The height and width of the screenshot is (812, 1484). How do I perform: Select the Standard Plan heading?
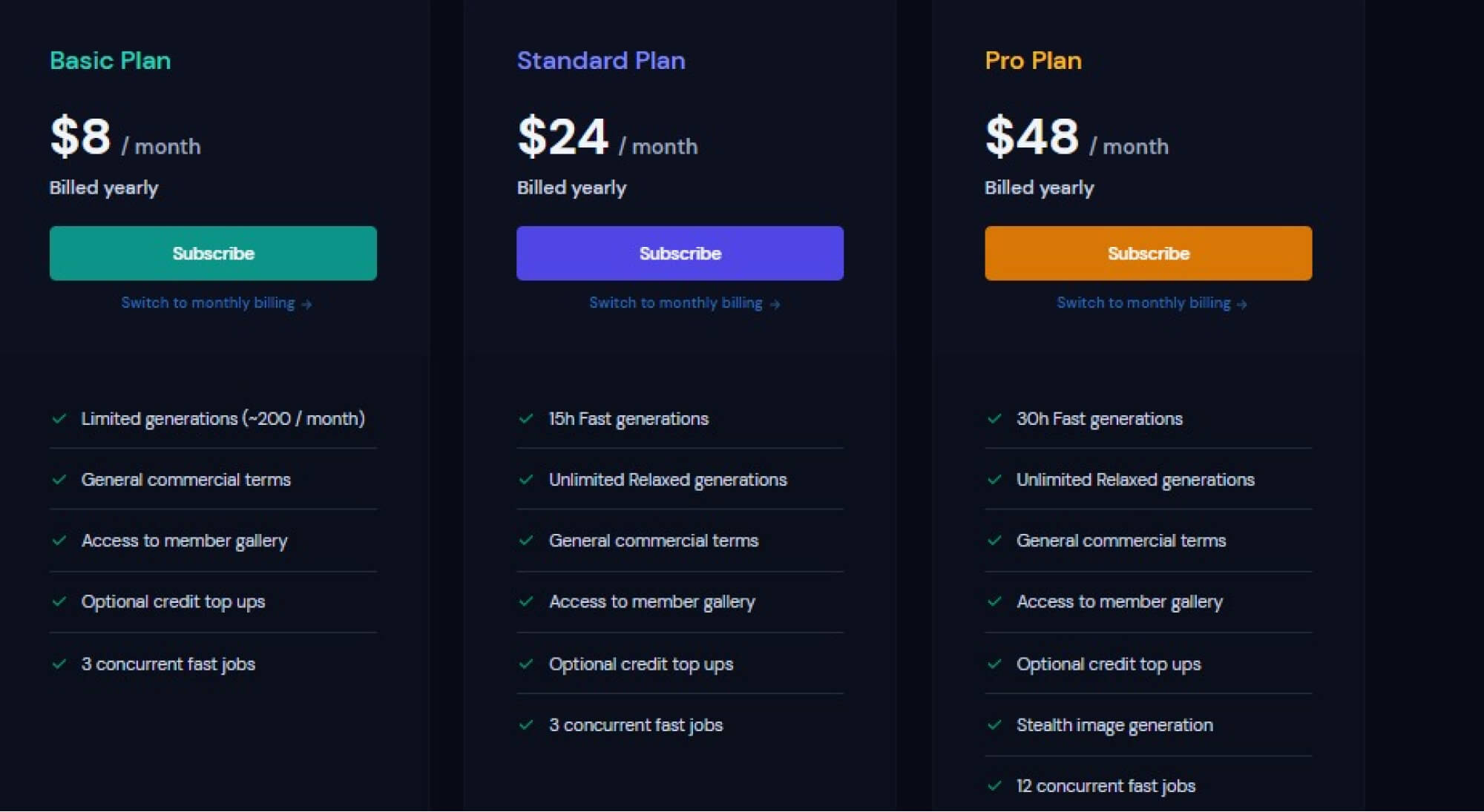click(x=601, y=61)
